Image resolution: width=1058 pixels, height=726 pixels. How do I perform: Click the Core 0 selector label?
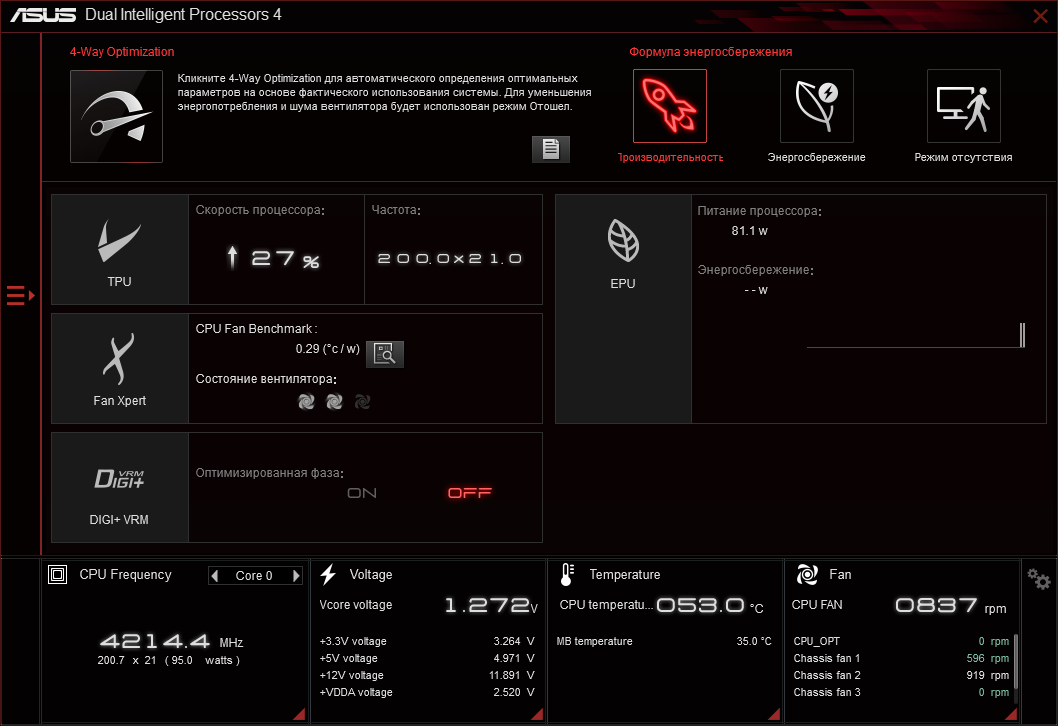click(x=254, y=576)
